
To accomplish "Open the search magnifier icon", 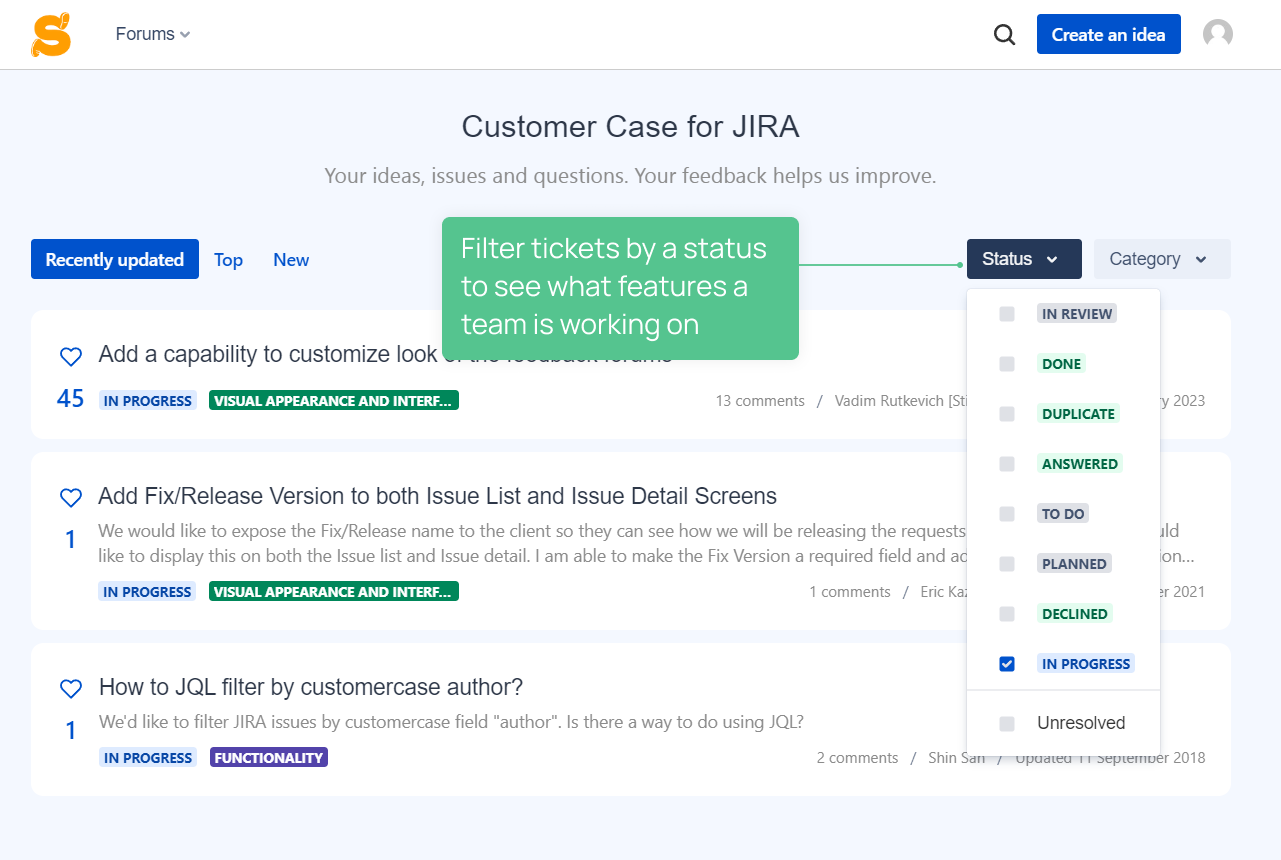I will (x=1004, y=35).
